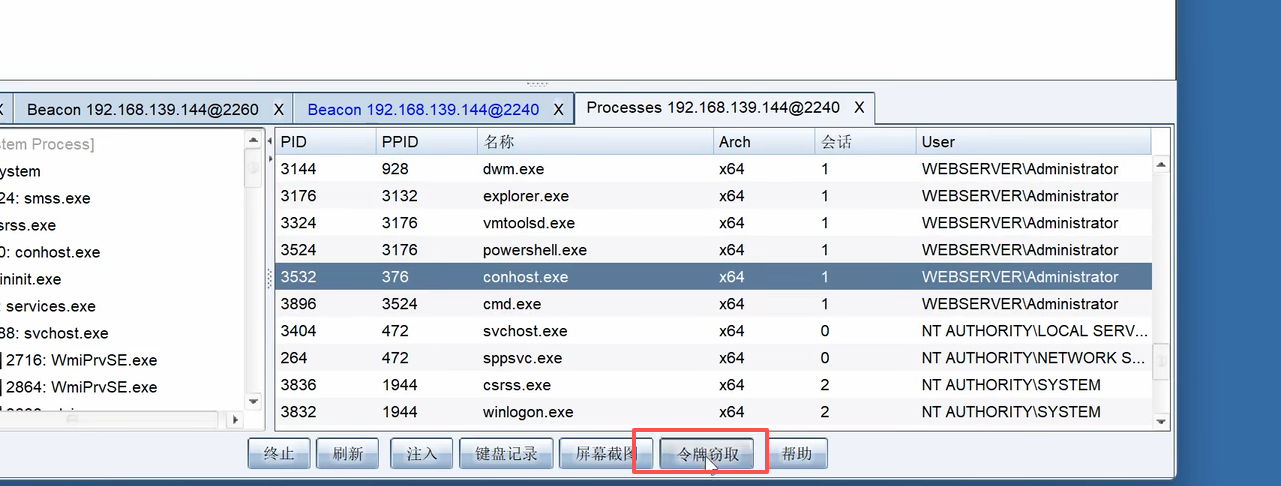
Task: Select the explorer.exe process row
Action: [x=713, y=196]
